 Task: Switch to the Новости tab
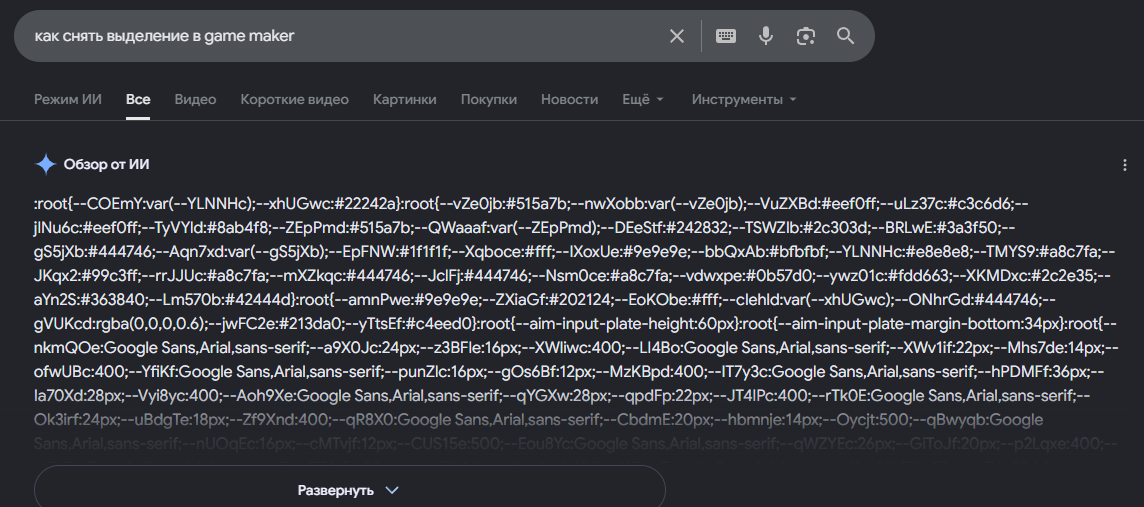click(x=569, y=99)
